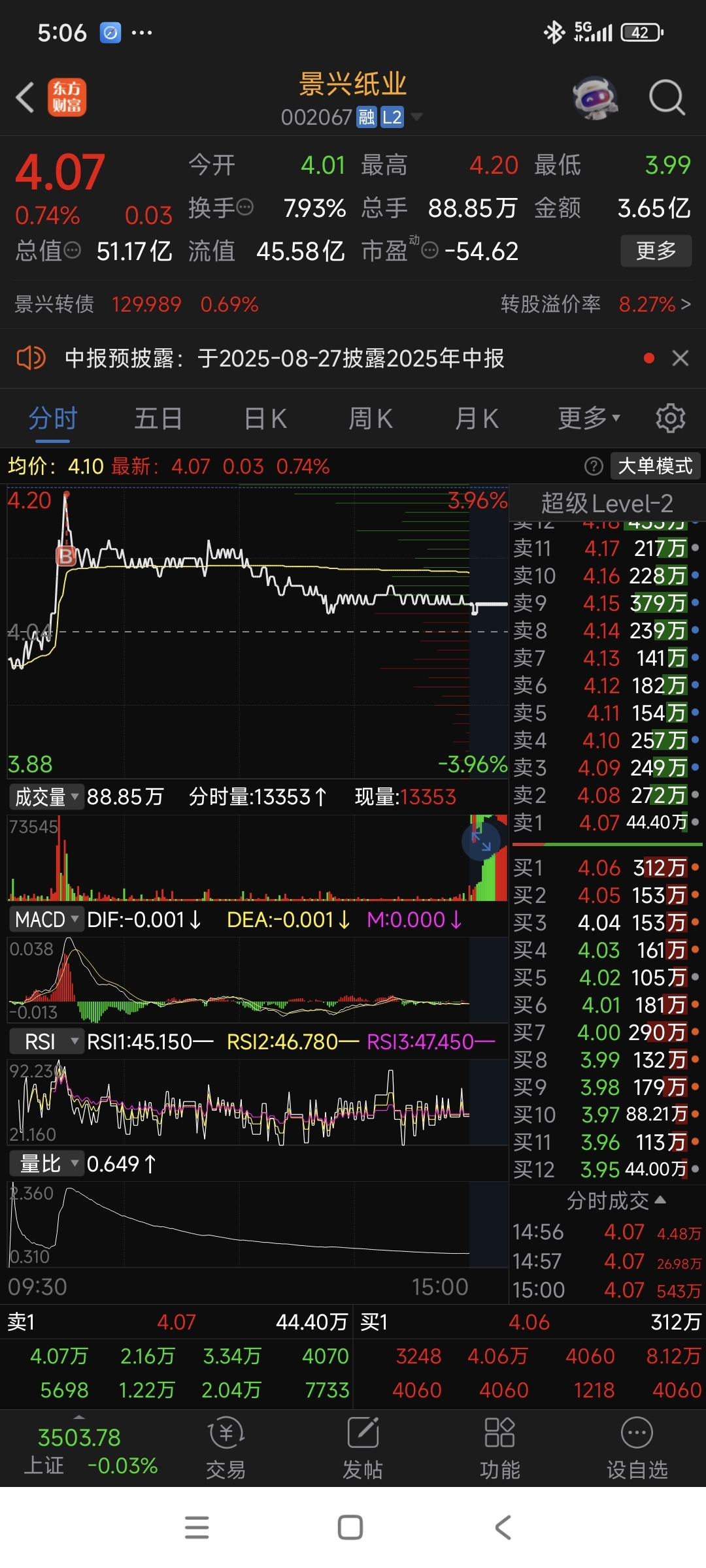Tap the info icon beside 换手
Screen dimensions: 706x1568
point(245,208)
